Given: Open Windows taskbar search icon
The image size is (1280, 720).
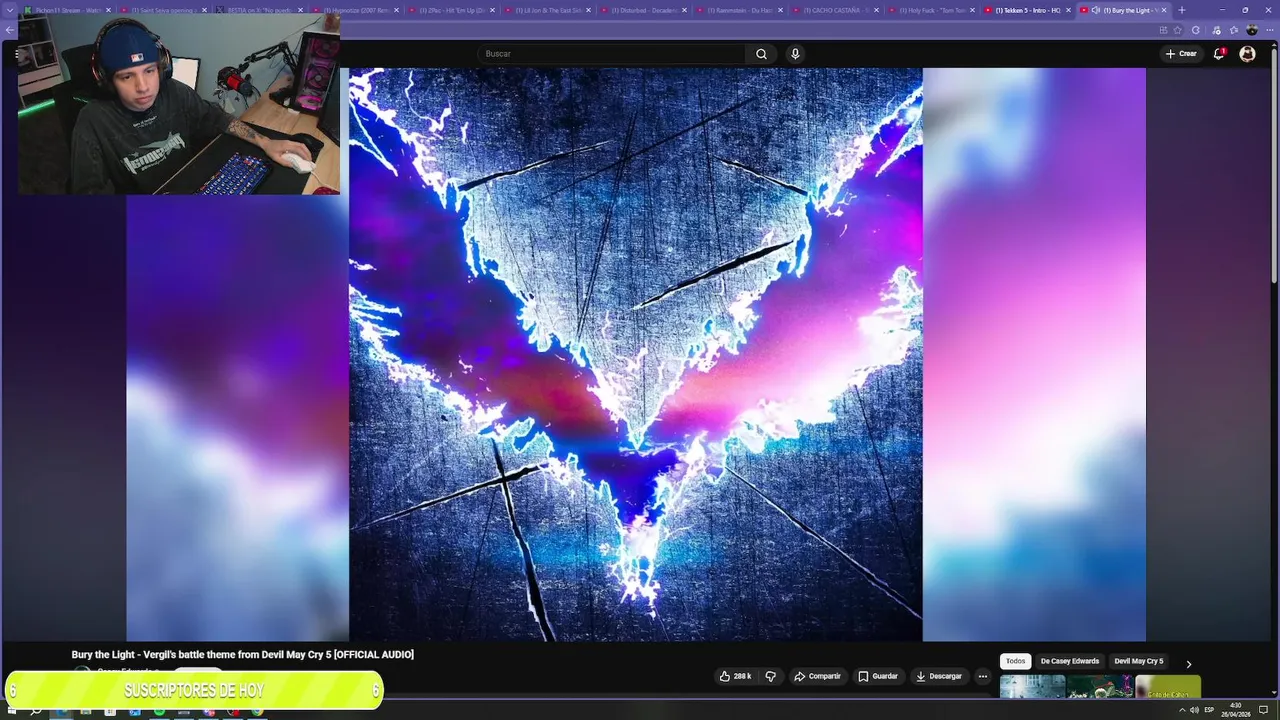Looking at the screenshot, I should [36, 711].
